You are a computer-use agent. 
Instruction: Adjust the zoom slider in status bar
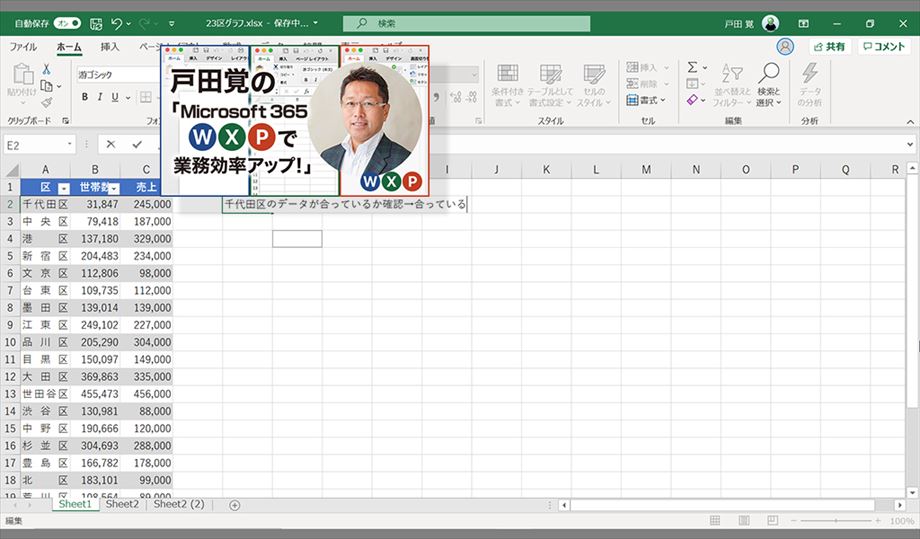click(x=836, y=521)
